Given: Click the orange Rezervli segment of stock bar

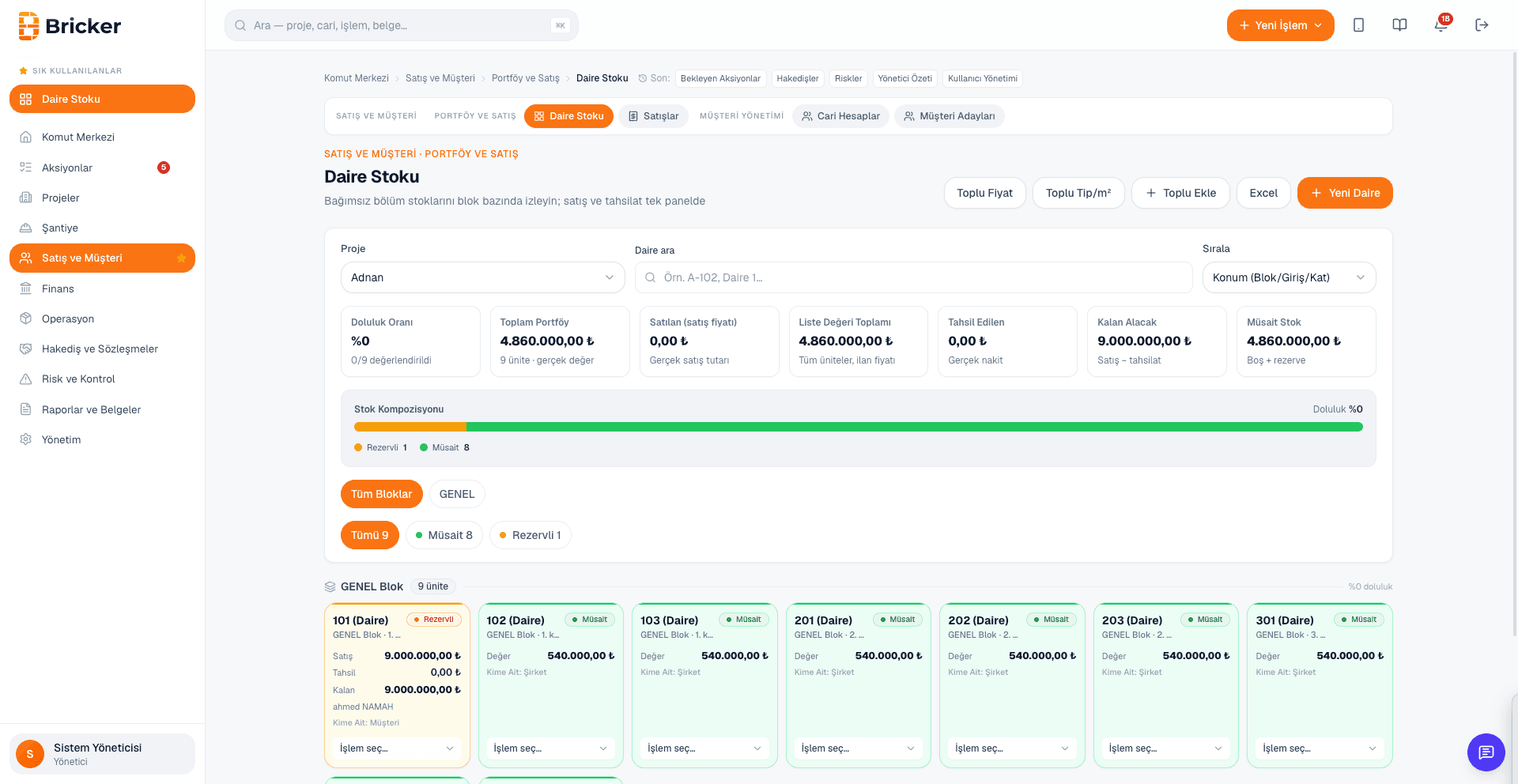Looking at the screenshot, I should tap(410, 427).
